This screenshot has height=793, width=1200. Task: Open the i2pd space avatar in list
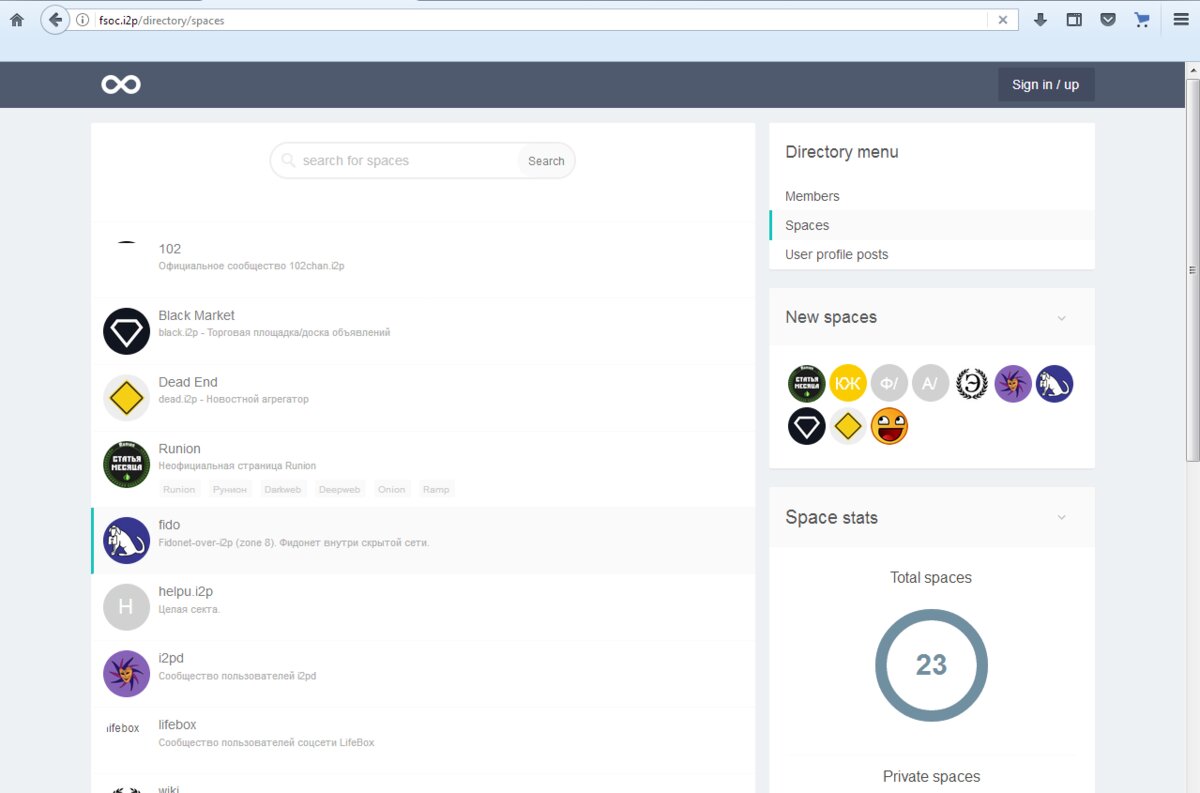click(127, 674)
